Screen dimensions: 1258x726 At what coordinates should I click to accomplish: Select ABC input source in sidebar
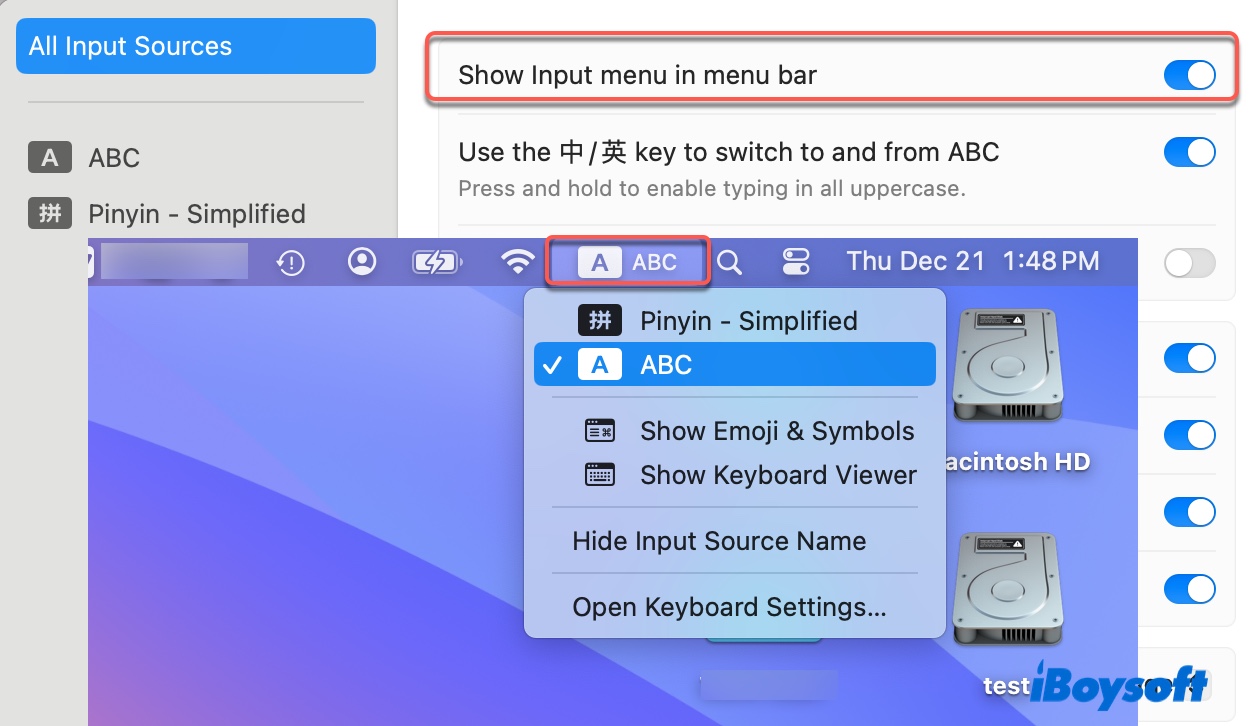tap(114, 157)
